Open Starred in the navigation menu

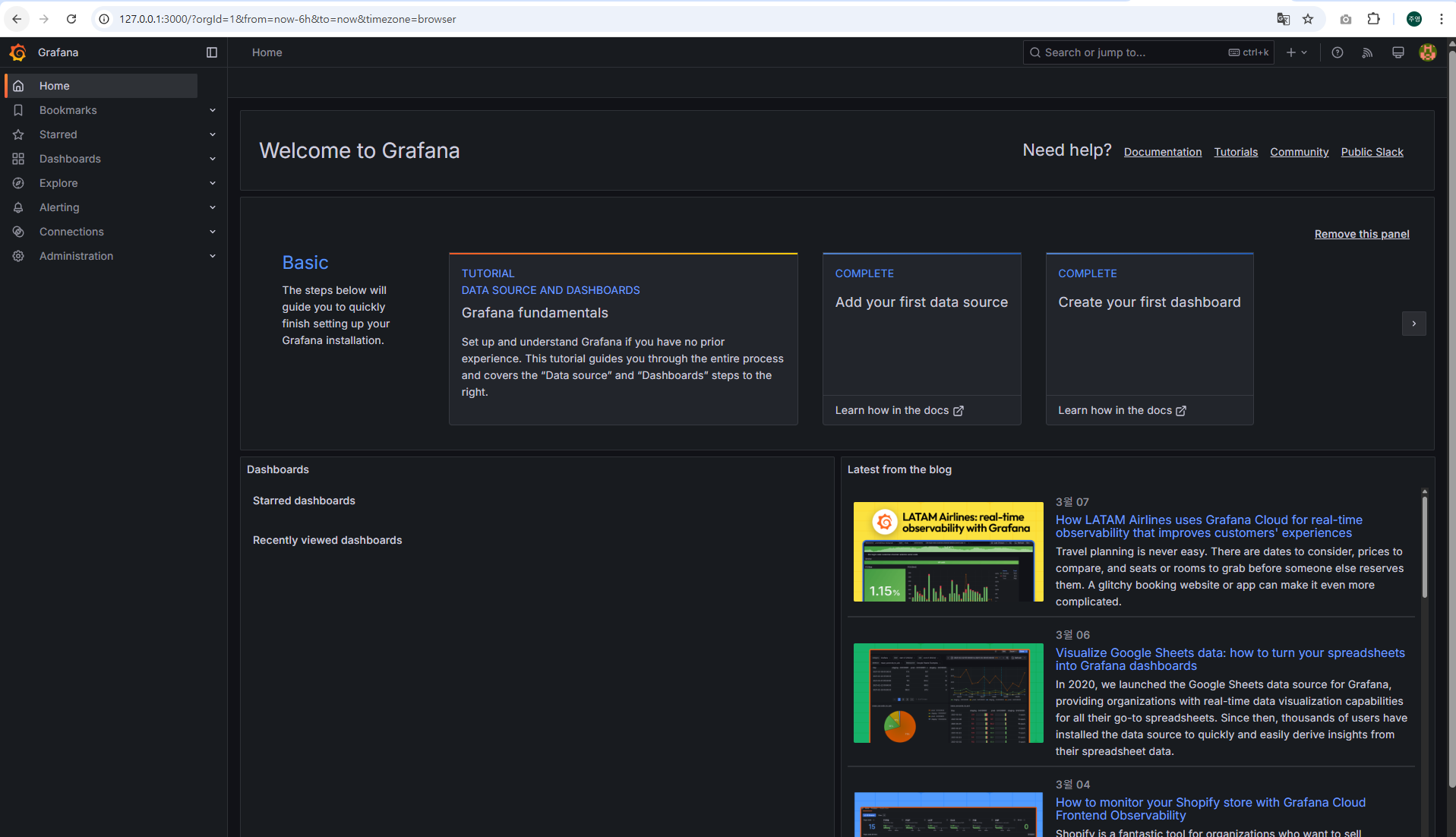pyautogui.click(x=58, y=134)
